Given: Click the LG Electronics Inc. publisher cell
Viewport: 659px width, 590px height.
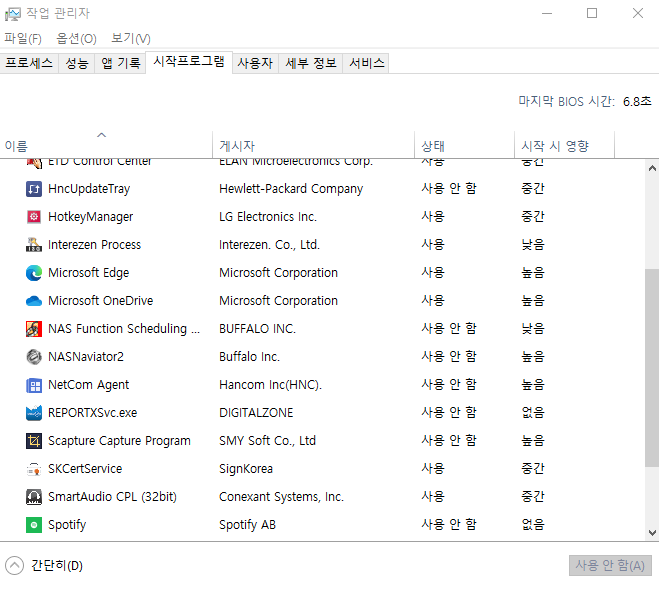Looking at the screenshot, I should pos(268,217).
